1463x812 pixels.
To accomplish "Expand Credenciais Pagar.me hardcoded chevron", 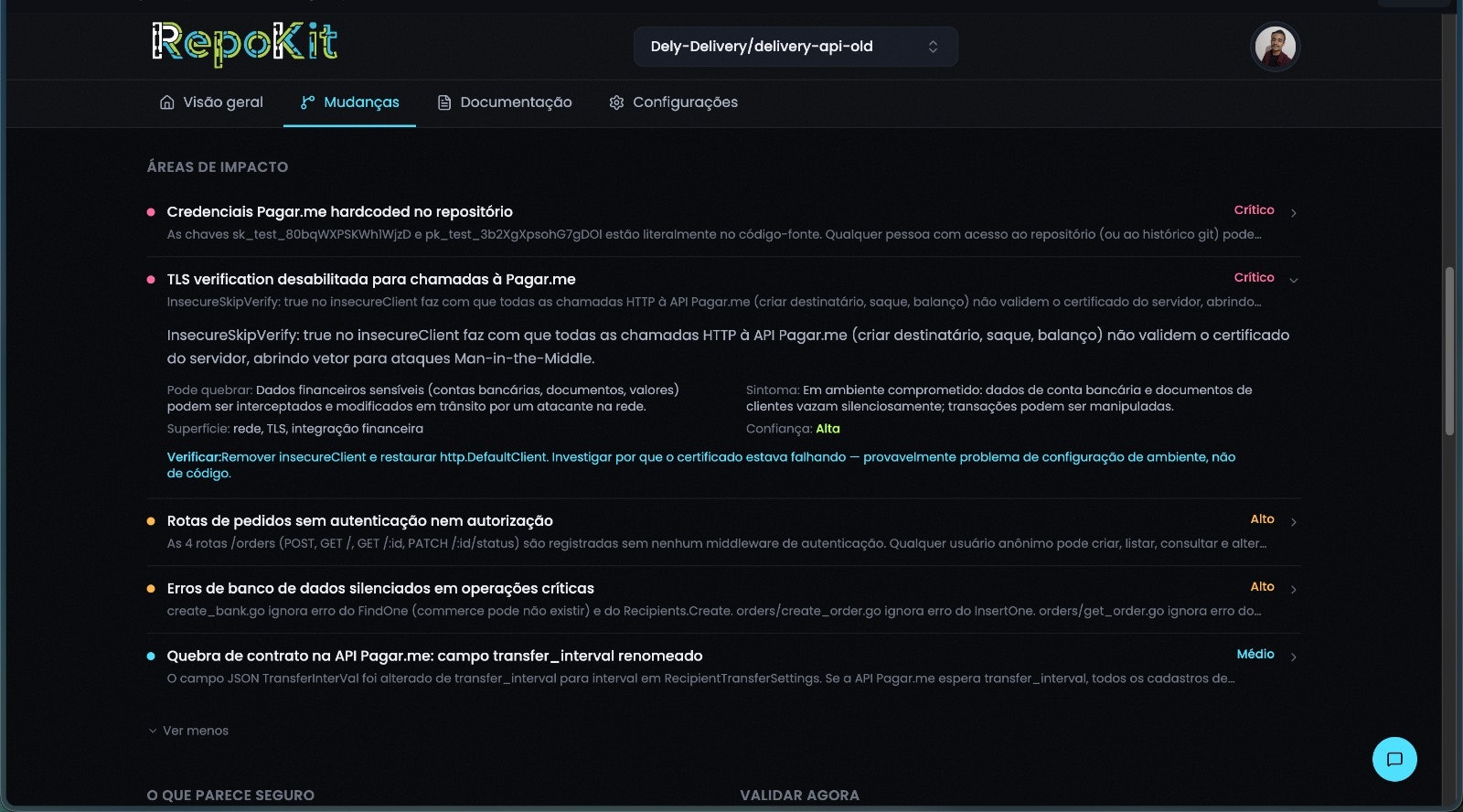I will coord(1293,213).
